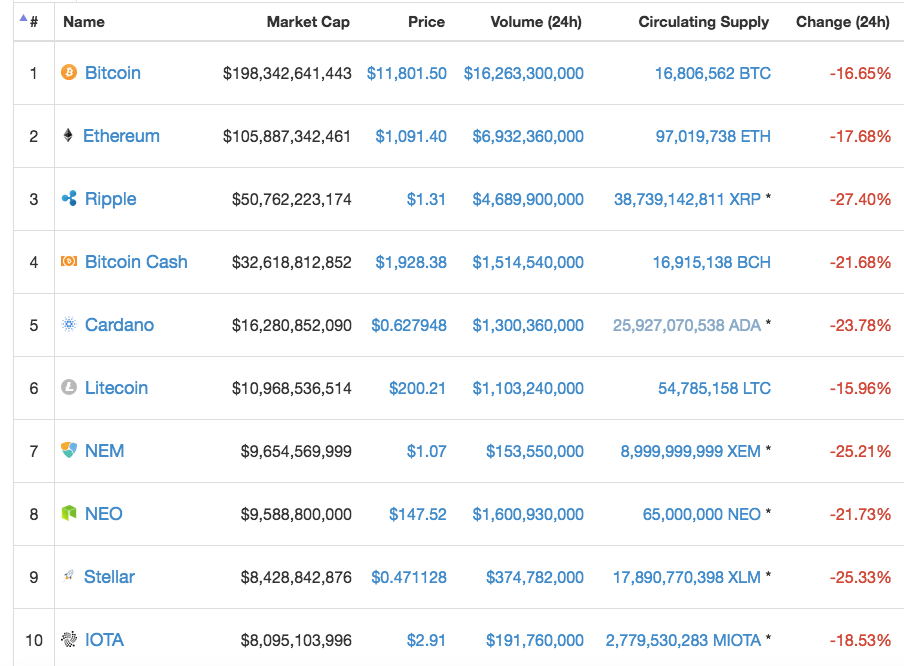
Task: Sort by Circulating Supply column header
Action: point(704,21)
